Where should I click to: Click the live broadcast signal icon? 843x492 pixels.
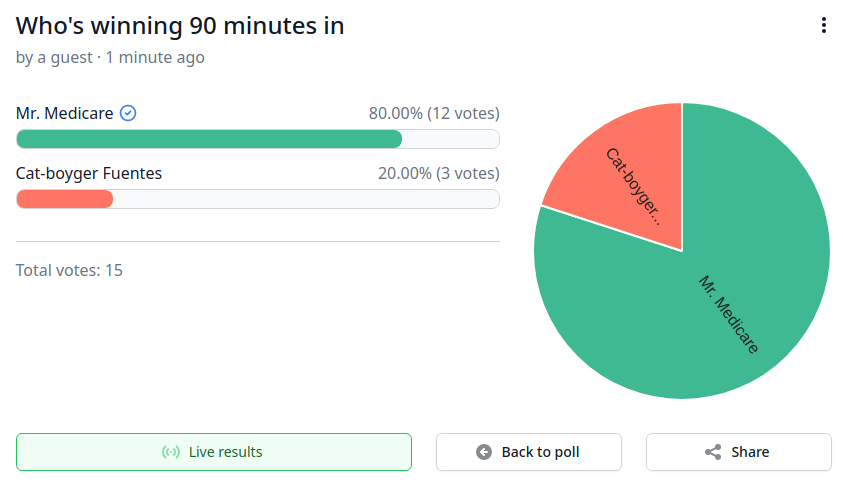coord(171,452)
